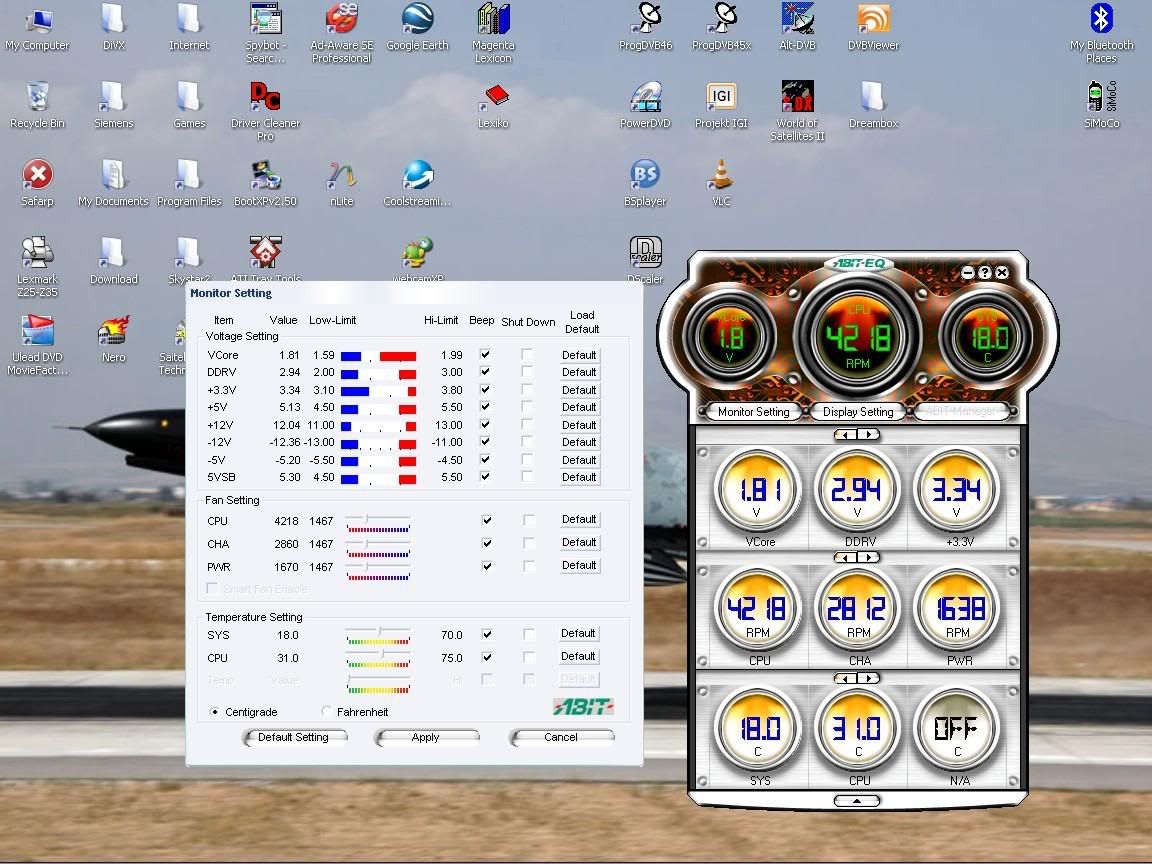Screen dimensions: 1152x864
Task: Enable Shut Down for the +3.3V row
Action: 528,389
